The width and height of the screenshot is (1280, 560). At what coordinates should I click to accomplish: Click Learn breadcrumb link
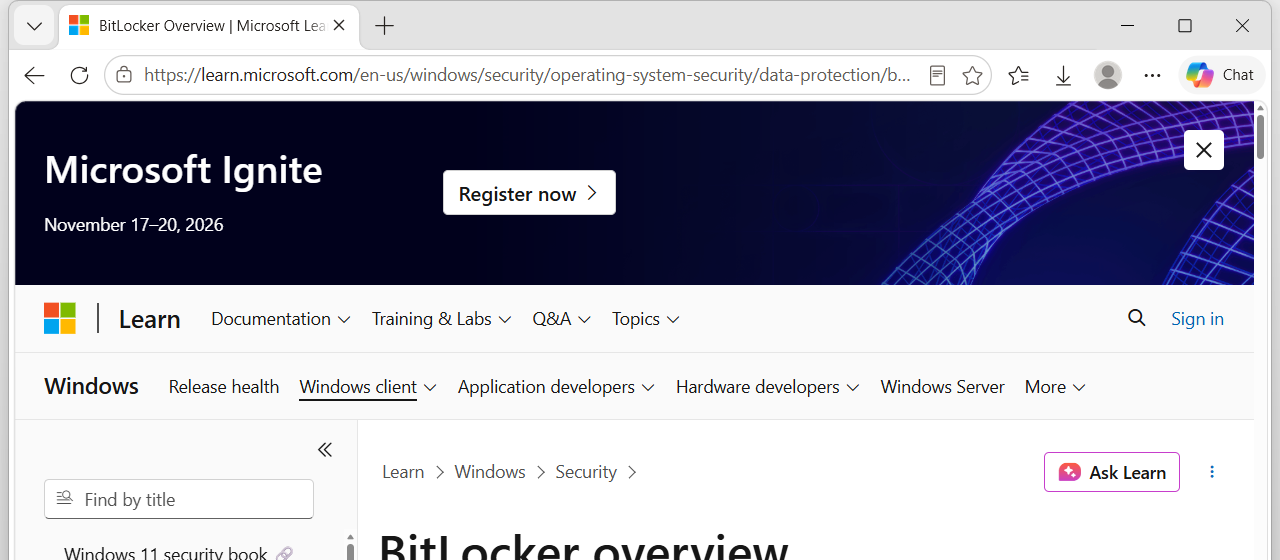(x=403, y=472)
